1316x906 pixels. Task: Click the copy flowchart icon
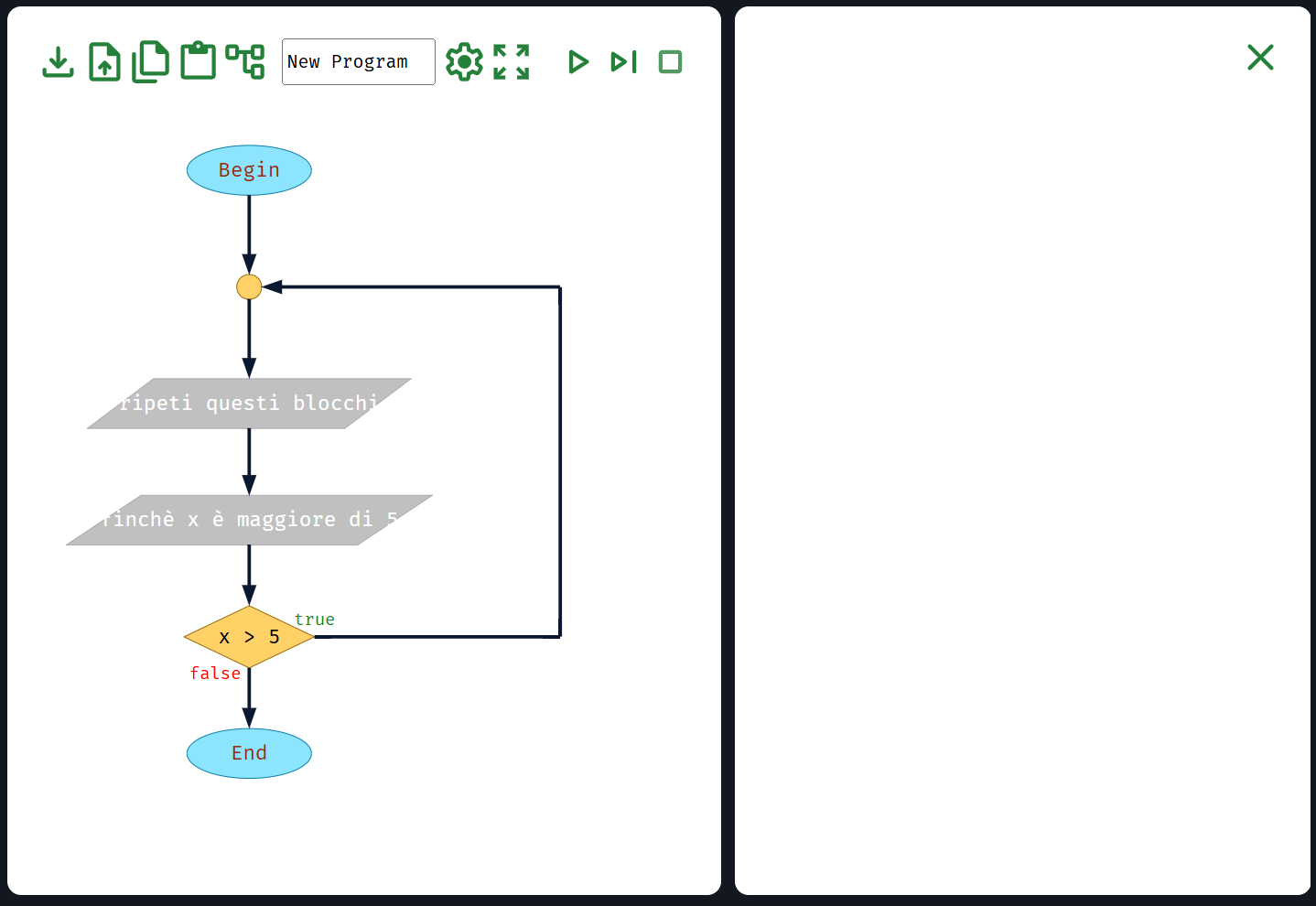(x=151, y=62)
